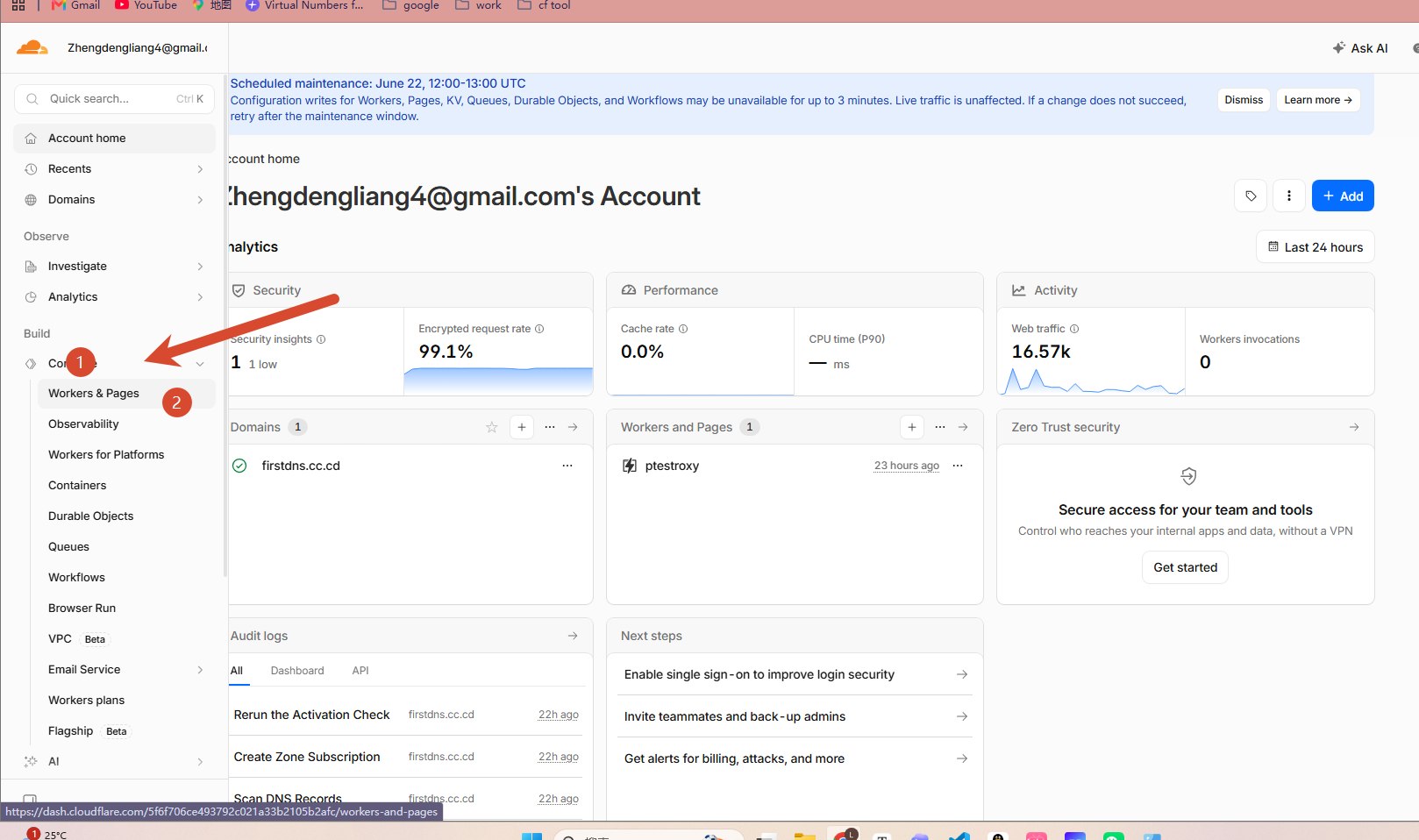Add a domain with the plus icon
Screen dimensions: 1419x840
point(522,427)
